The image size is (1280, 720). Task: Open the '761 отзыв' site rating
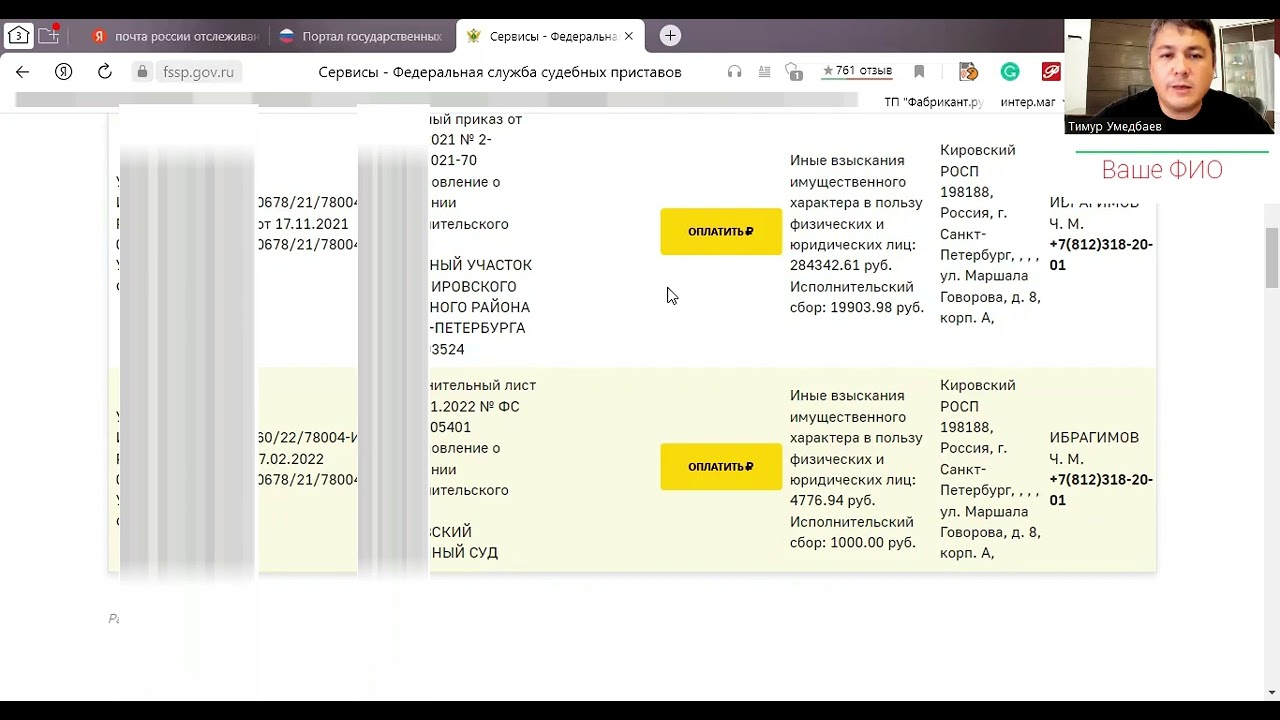pyautogui.click(x=857, y=72)
